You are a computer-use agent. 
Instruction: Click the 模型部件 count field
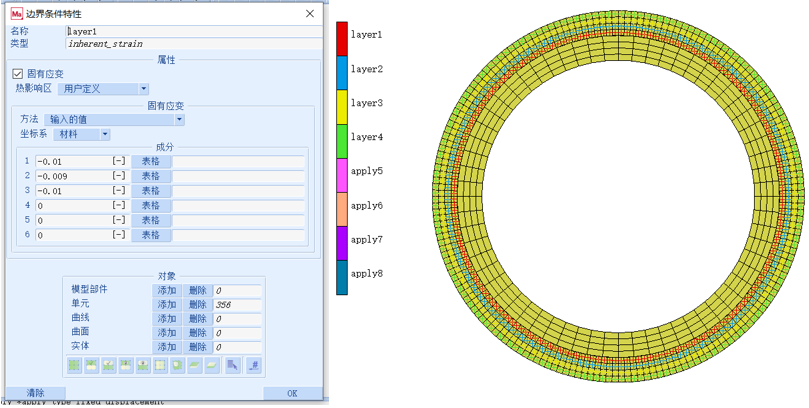point(237,290)
